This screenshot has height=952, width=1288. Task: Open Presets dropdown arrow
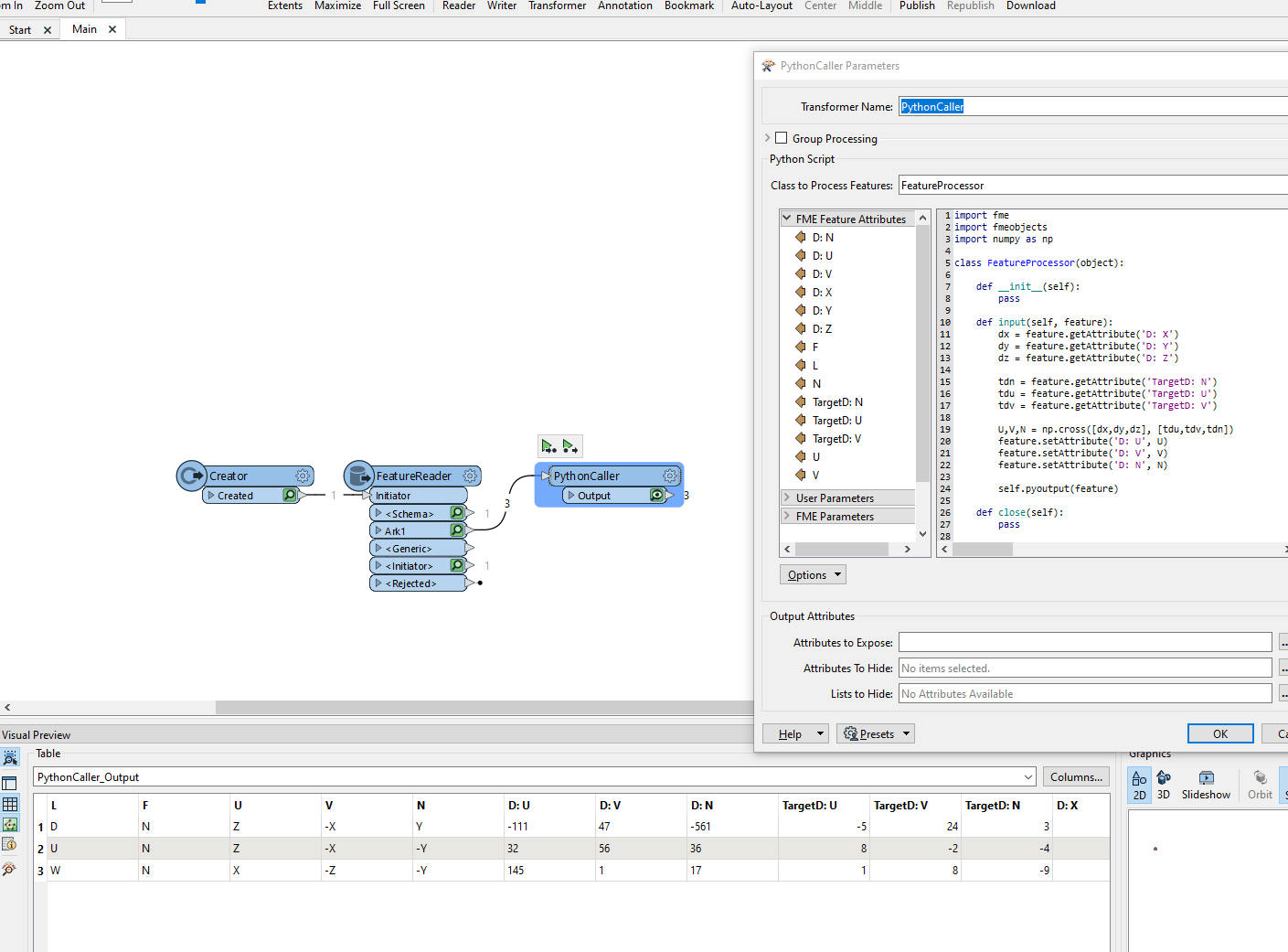(907, 733)
